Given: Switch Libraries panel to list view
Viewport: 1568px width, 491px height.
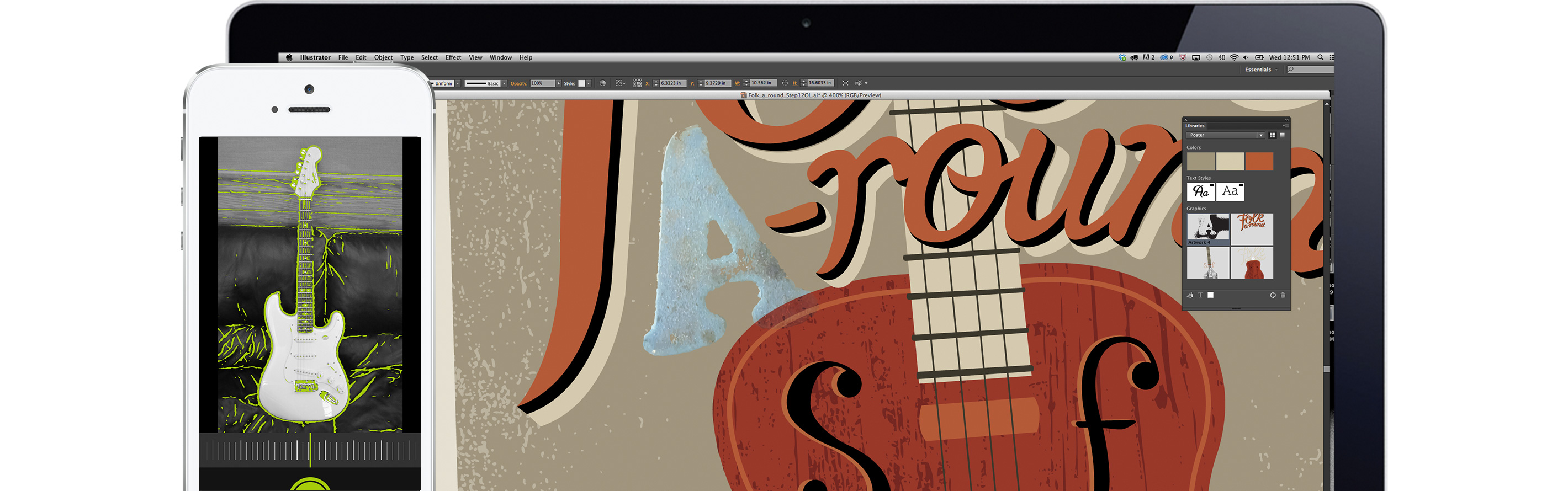Looking at the screenshot, I should click(x=1282, y=135).
